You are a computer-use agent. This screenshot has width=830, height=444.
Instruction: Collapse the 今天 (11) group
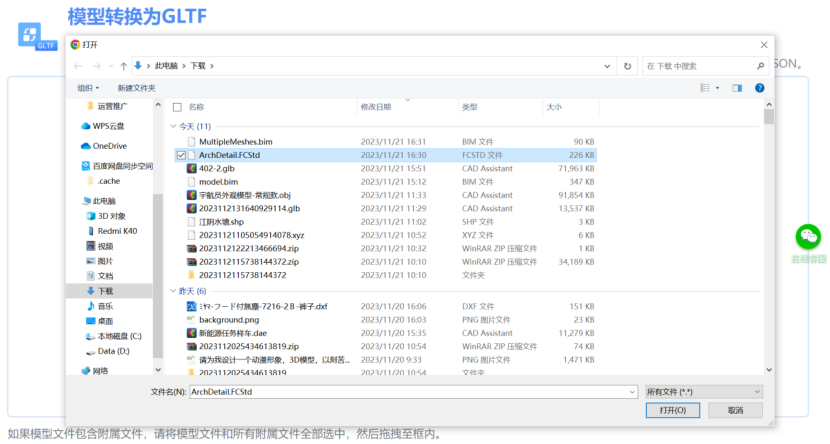(173, 126)
